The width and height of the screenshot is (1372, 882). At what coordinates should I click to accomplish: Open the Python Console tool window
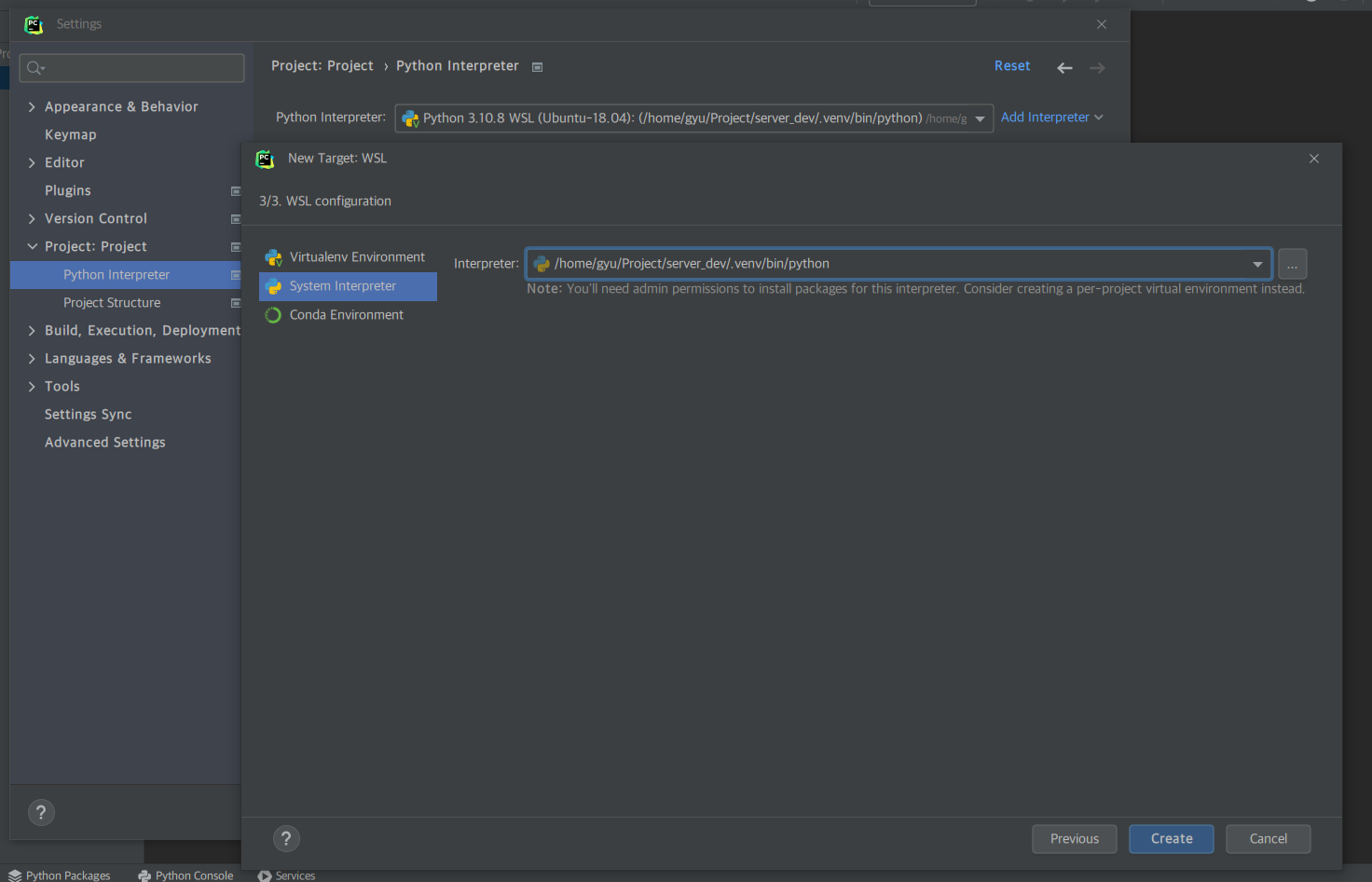[x=185, y=875]
